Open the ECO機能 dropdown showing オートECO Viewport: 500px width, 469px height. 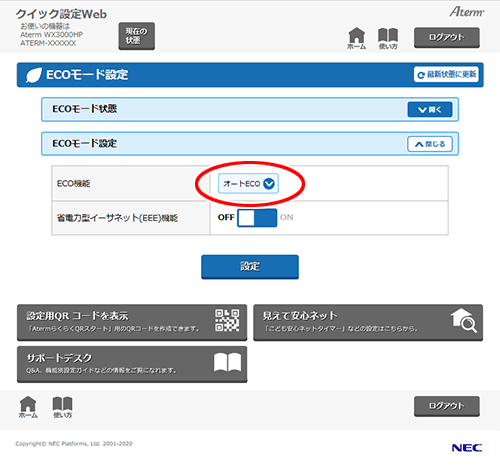[248, 183]
